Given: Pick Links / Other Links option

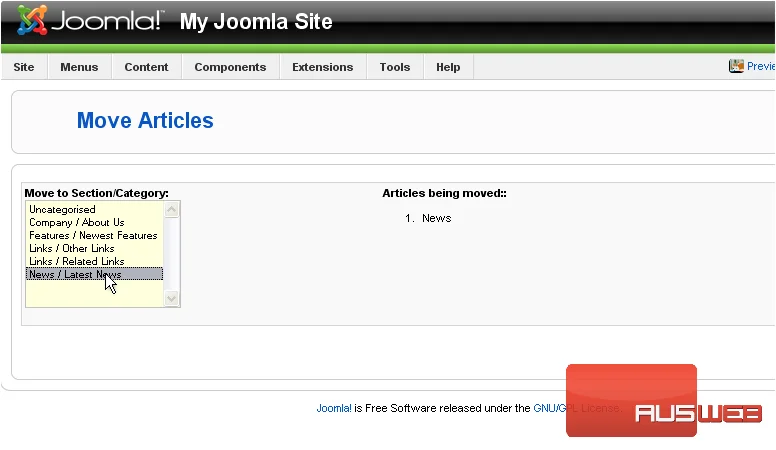Looking at the screenshot, I should pyautogui.click(x=95, y=248).
